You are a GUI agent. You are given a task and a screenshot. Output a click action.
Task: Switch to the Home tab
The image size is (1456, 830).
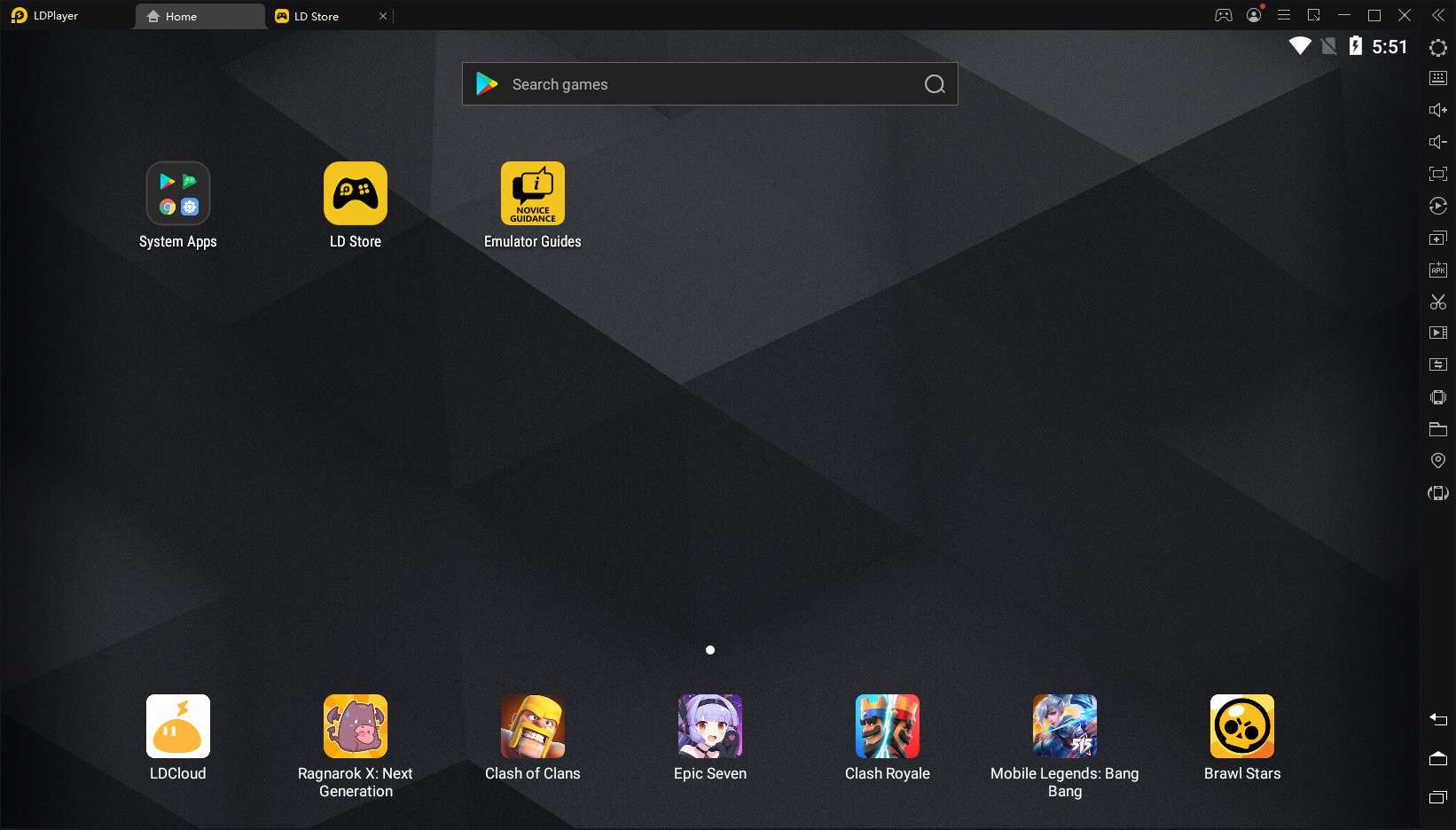pyautogui.click(x=200, y=16)
